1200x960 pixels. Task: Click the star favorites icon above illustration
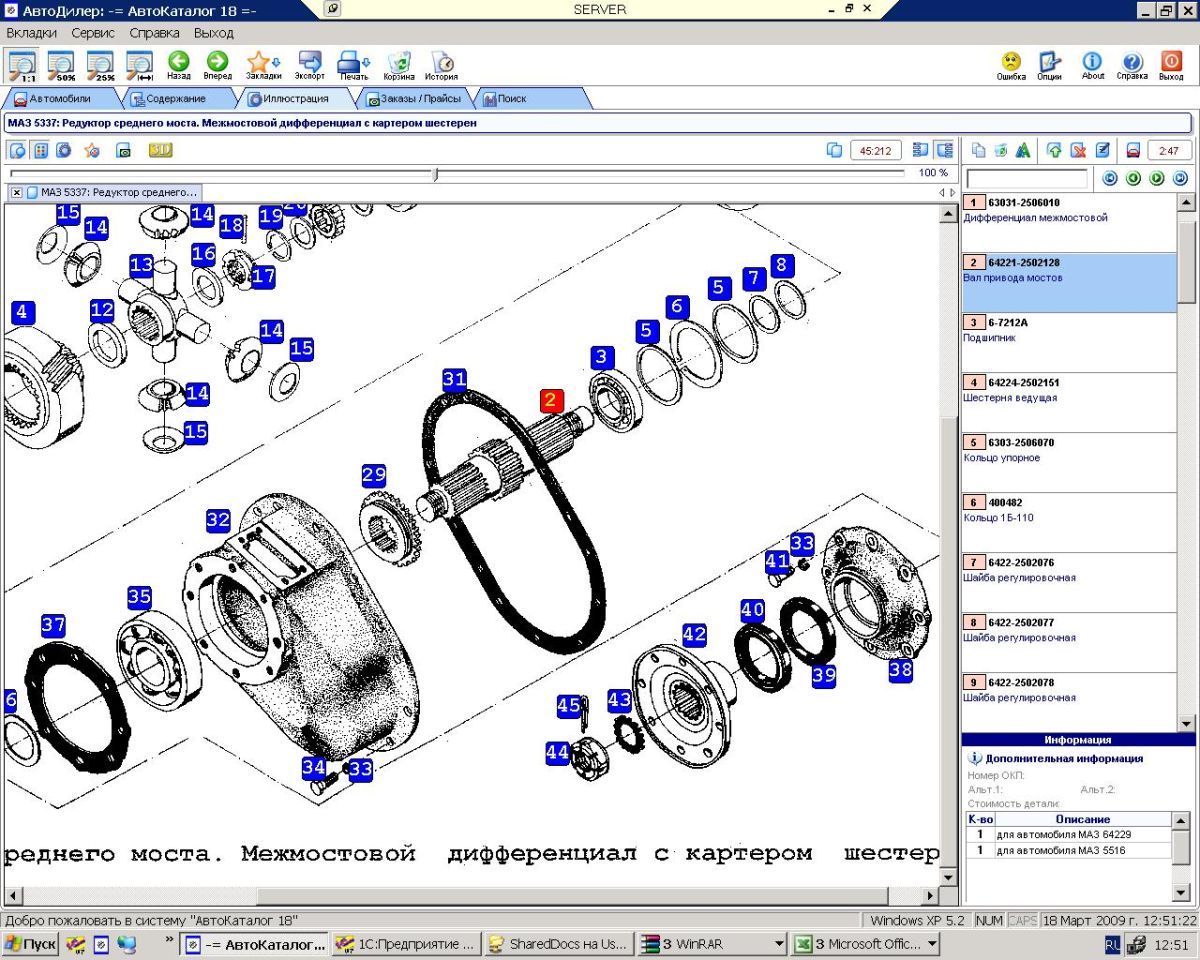tap(92, 150)
